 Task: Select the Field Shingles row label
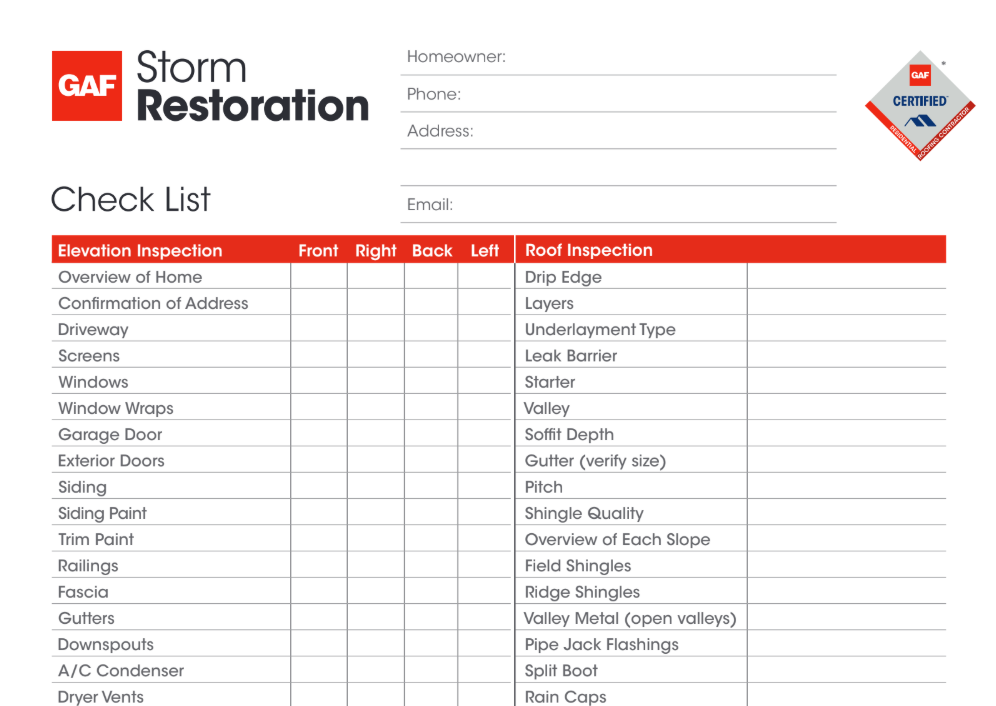pyautogui.click(x=577, y=566)
